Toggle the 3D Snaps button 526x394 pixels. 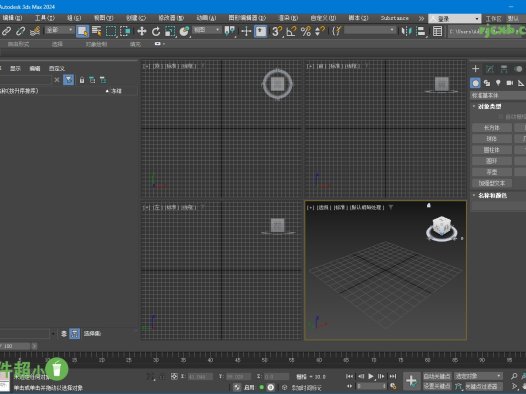click(x=277, y=32)
